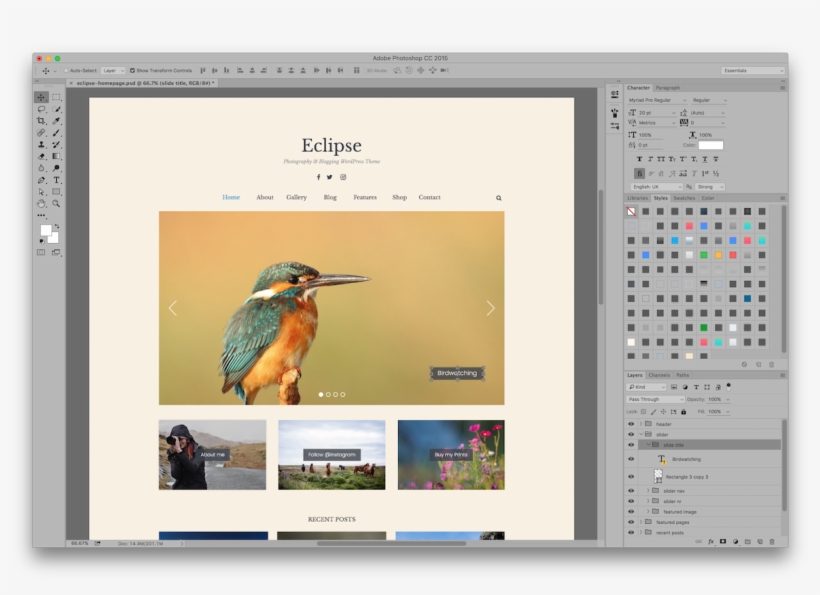Expand the slider nav group
Image resolution: width=820 pixels, height=595 pixels.
pos(648,491)
